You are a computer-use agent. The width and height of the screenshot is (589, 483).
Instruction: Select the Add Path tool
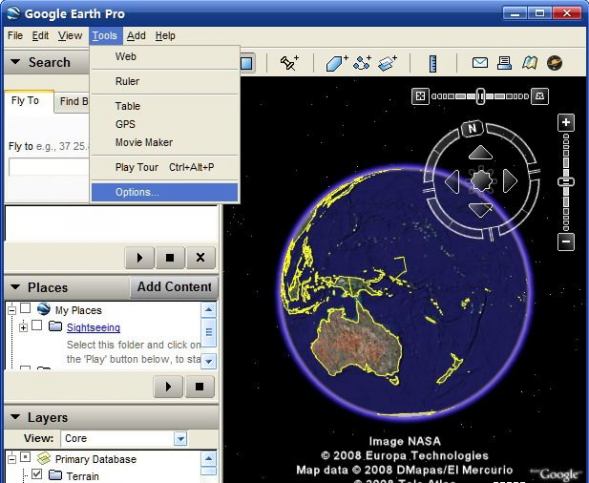[x=362, y=63]
